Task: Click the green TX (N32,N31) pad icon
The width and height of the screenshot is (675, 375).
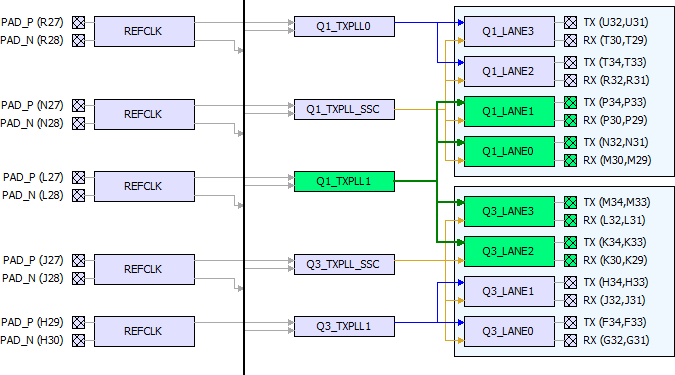Action: coord(570,143)
